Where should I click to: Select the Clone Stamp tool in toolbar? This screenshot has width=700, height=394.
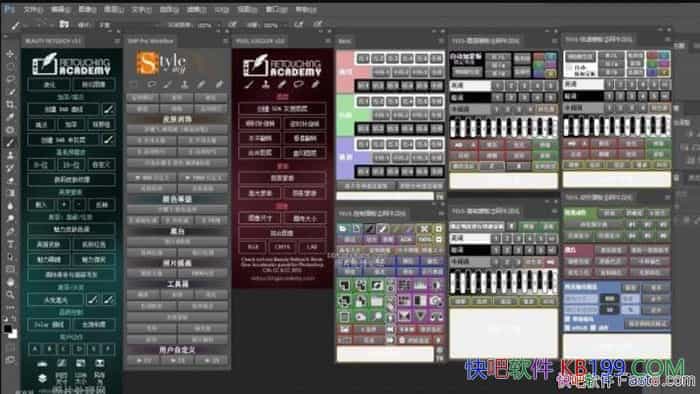click(x=10, y=155)
